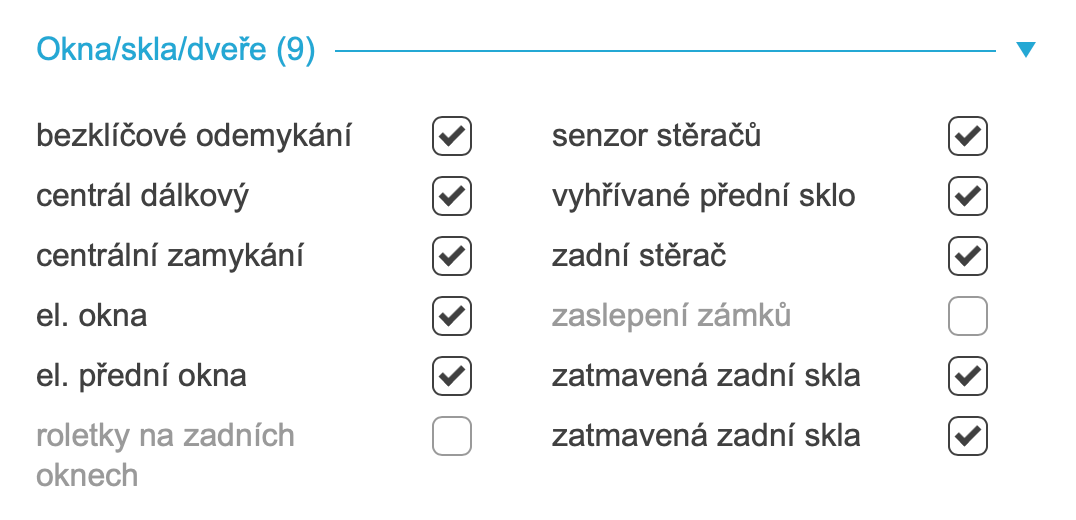The height and width of the screenshot is (520, 1076).
Task: Select the 'zadní stěrač' text label
Action: 639,256
